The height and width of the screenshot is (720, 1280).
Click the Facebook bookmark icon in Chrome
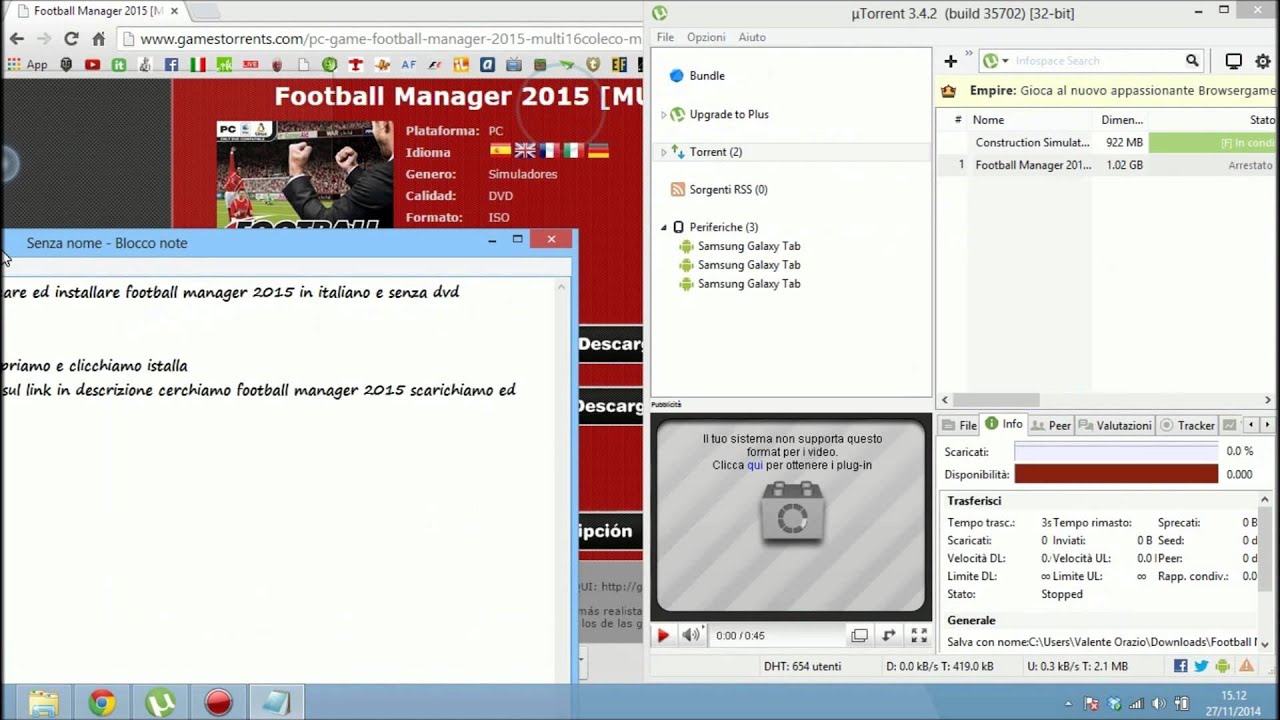tap(172, 64)
